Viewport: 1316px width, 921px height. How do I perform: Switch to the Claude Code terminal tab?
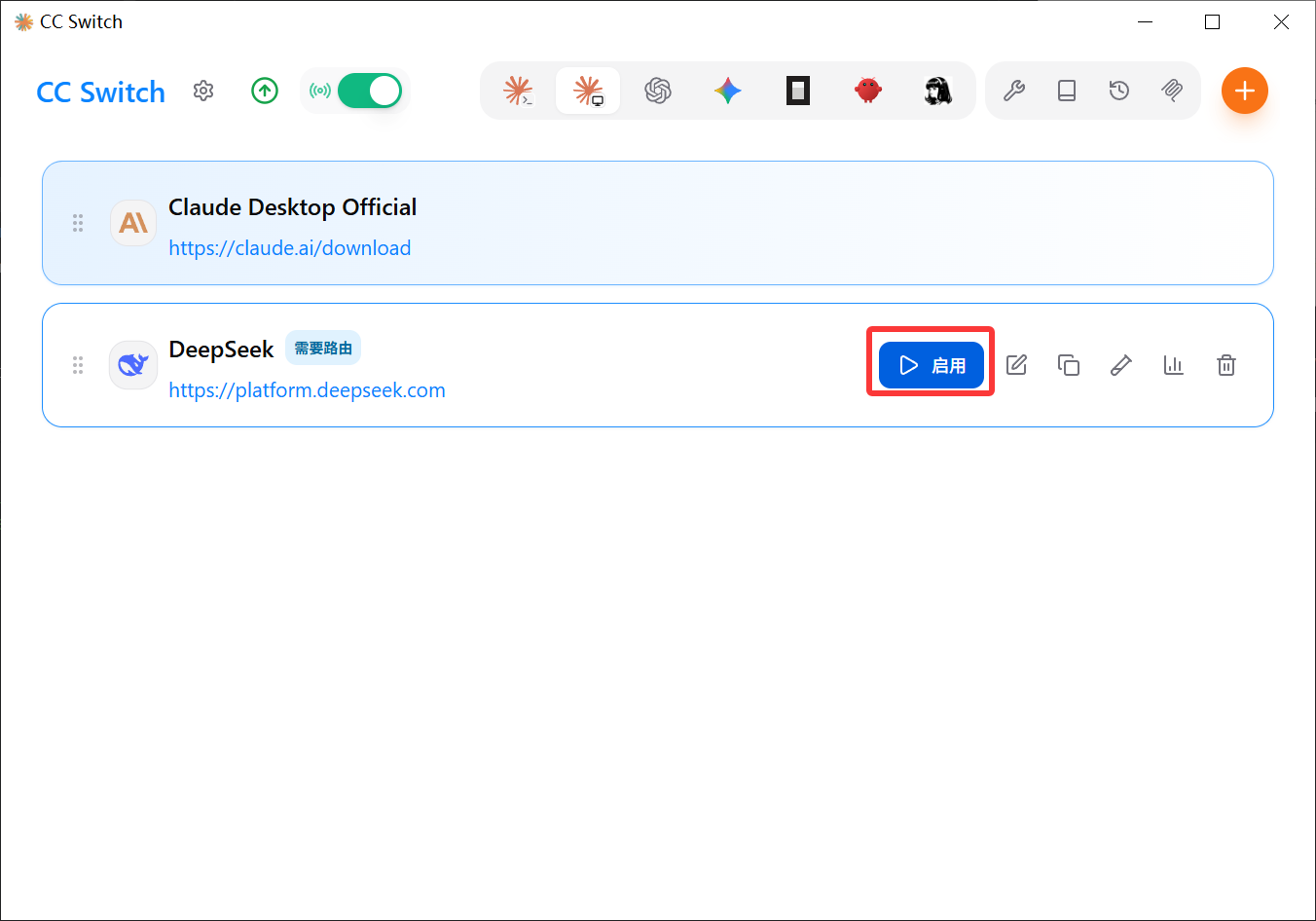(x=518, y=91)
